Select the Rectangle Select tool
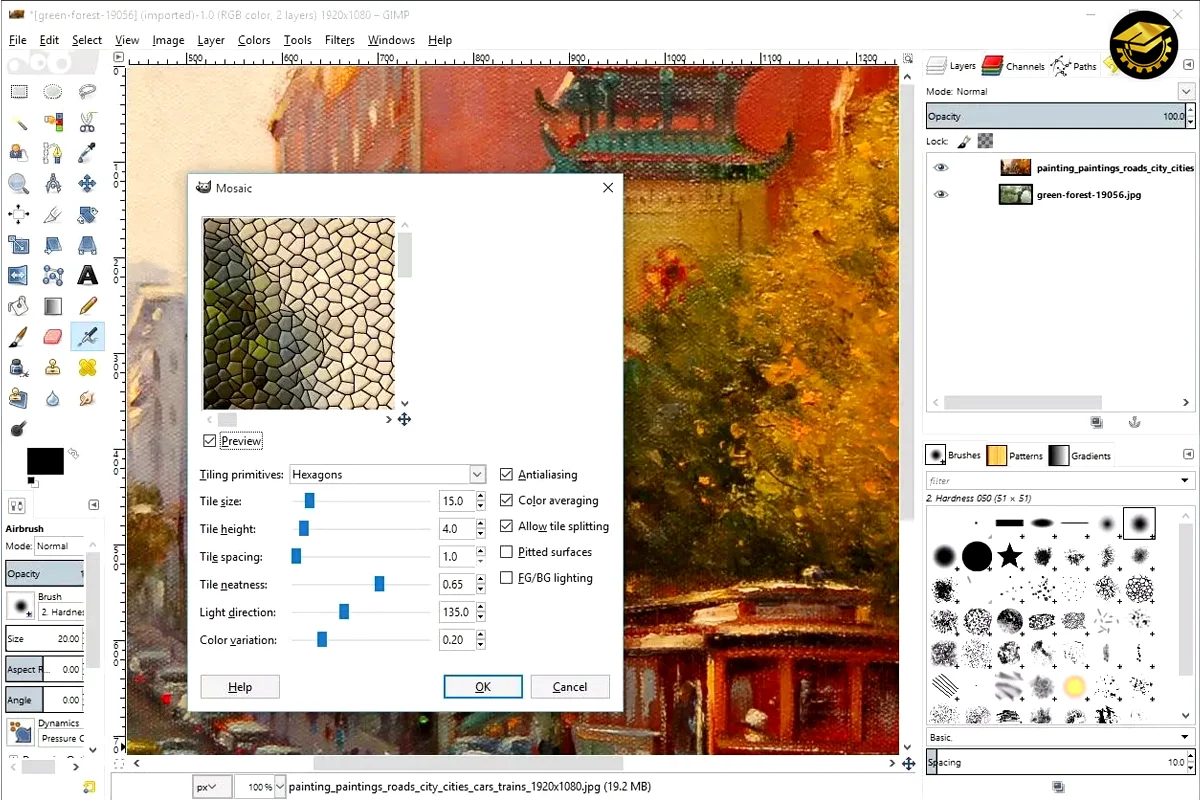Image resolution: width=1200 pixels, height=800 pixels. coord(18,92)
